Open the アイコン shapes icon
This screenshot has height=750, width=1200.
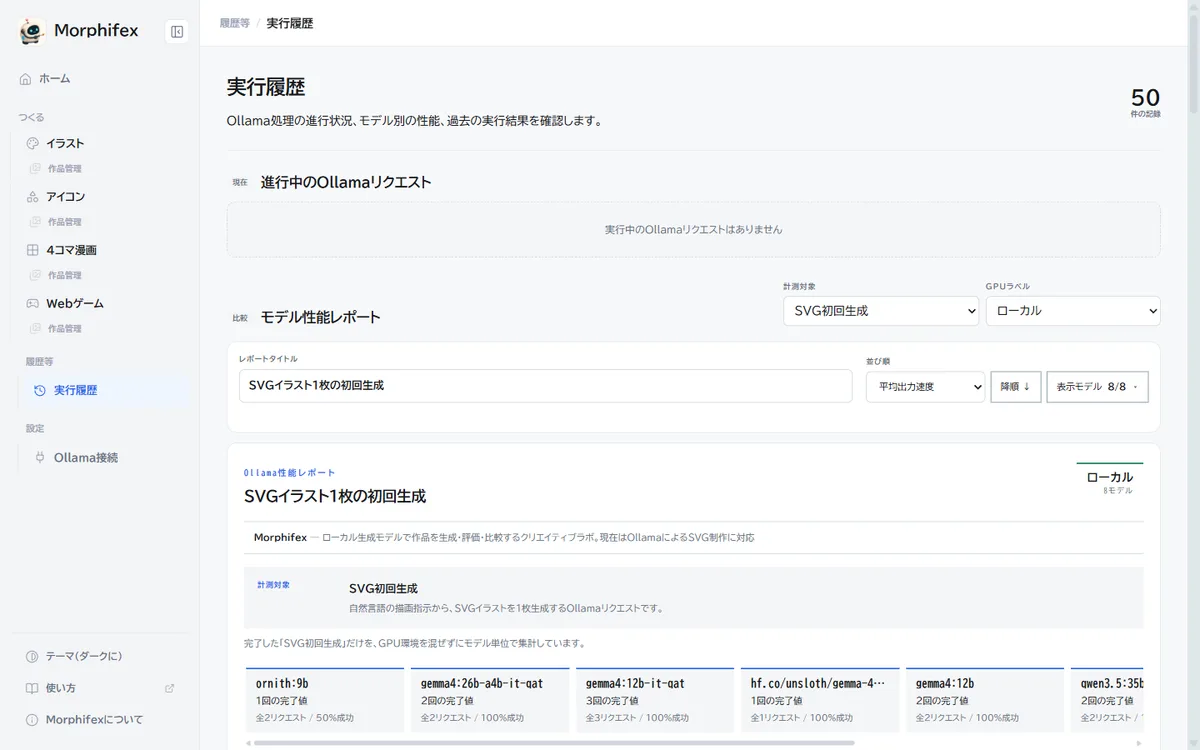[33, 197]
